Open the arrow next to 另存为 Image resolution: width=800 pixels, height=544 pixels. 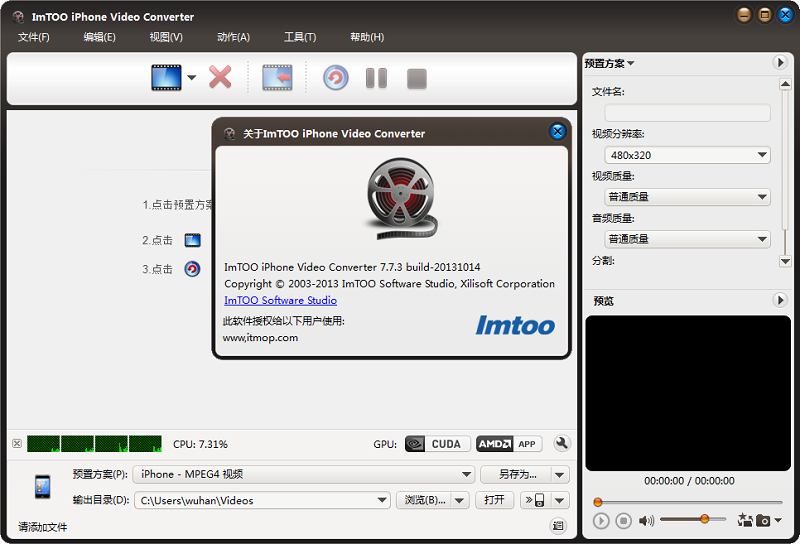coord(560,475)
